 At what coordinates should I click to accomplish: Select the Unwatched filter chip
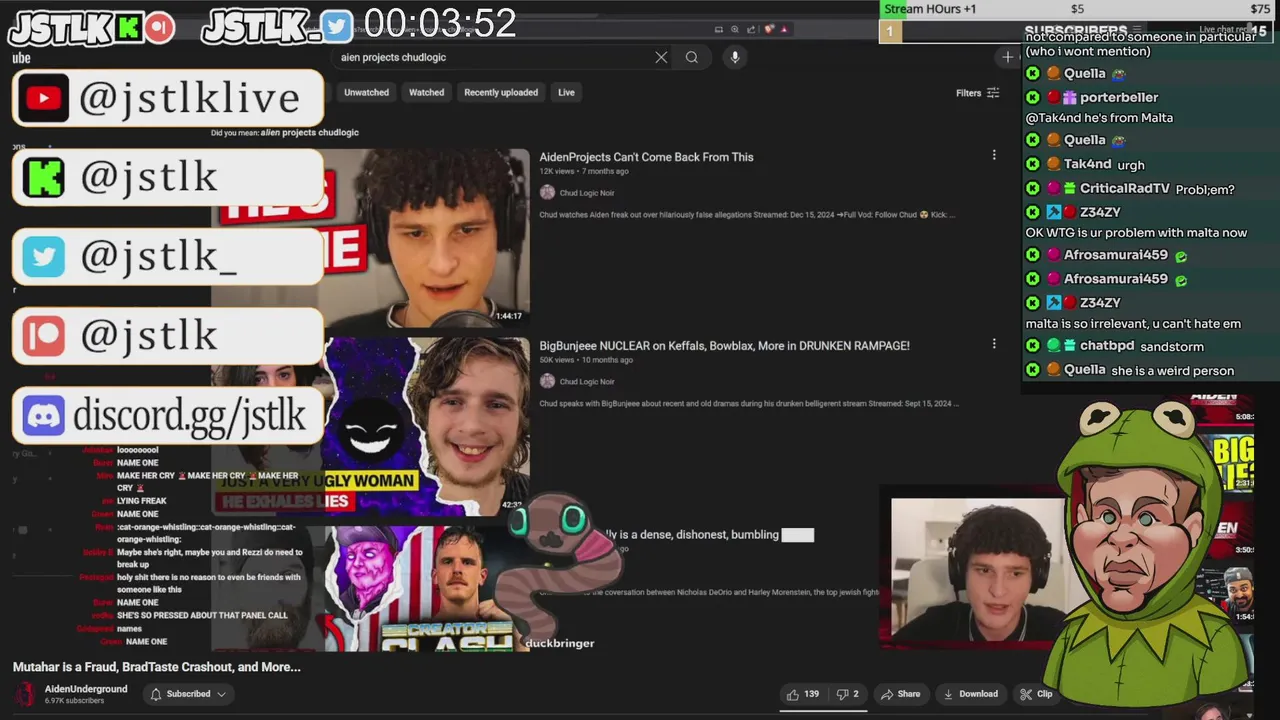click(x=366, y=92)
